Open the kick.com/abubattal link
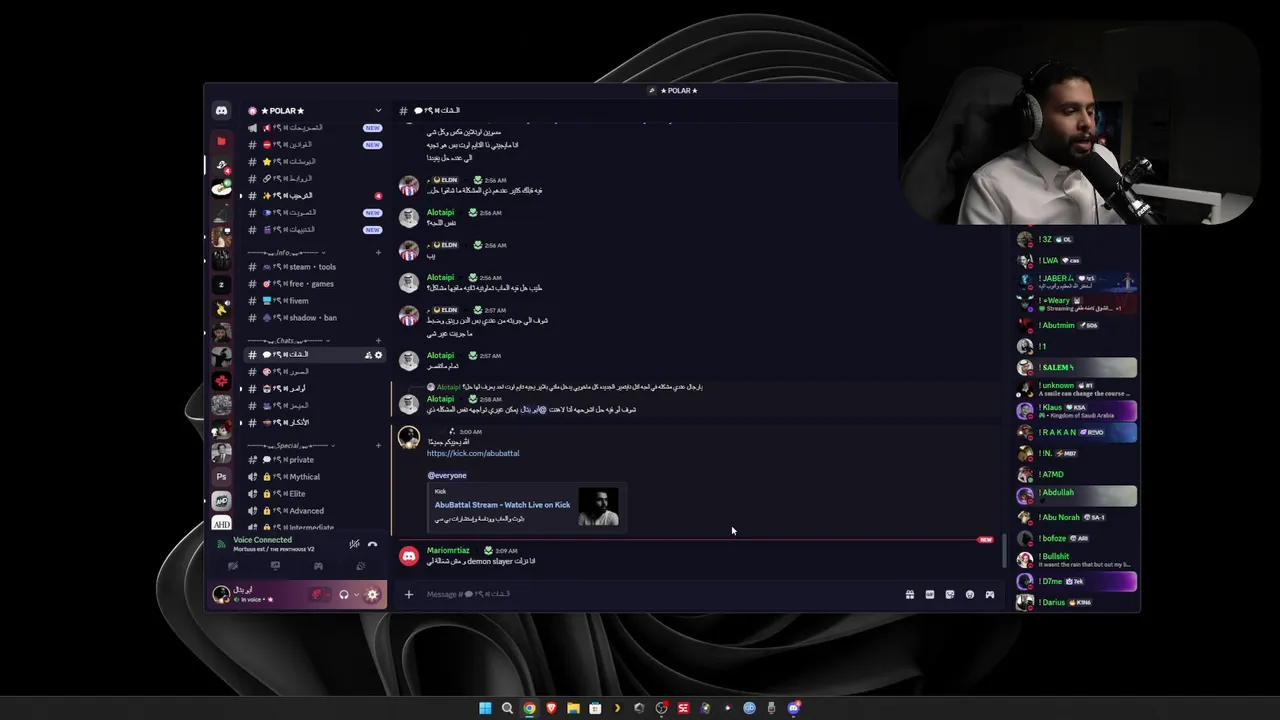The width and height of the screenshot is (1280, 720). 473,453
